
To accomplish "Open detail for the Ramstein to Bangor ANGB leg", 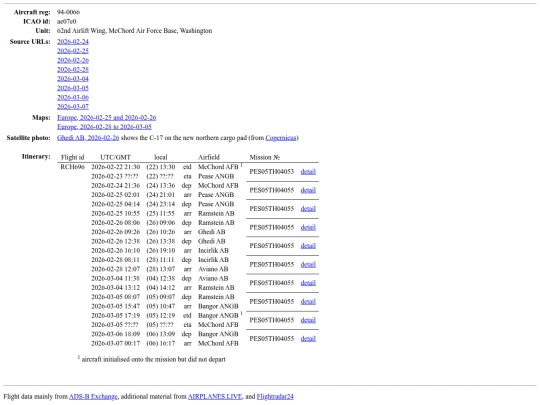I will pyautogui.click(x=308, y=302).
